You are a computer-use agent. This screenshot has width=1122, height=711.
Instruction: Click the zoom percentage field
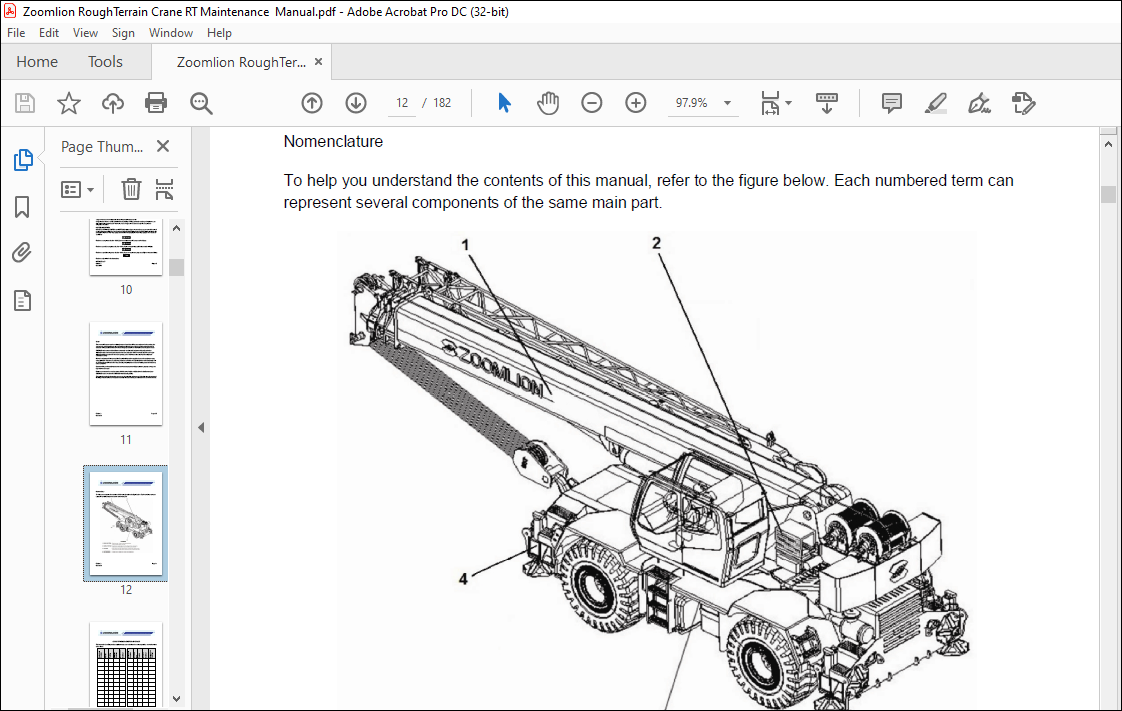click(x=692, y=103)
